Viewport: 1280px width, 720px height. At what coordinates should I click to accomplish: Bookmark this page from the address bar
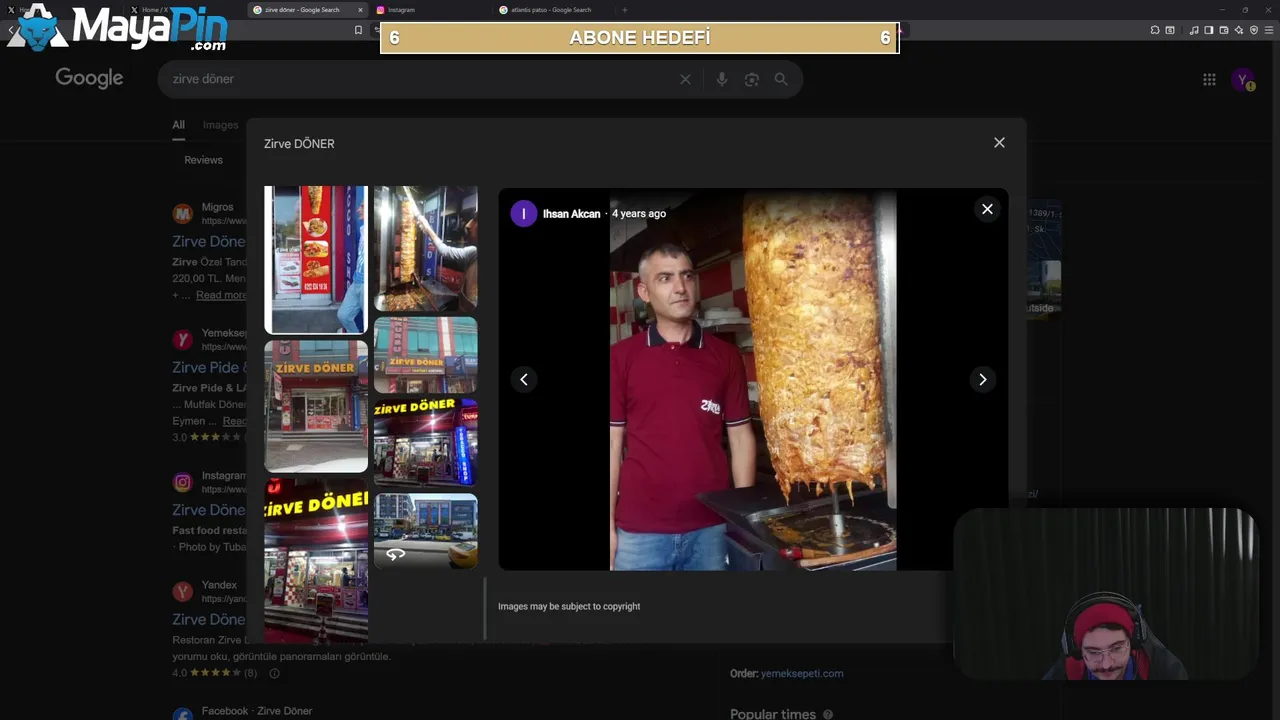[358, 30]
